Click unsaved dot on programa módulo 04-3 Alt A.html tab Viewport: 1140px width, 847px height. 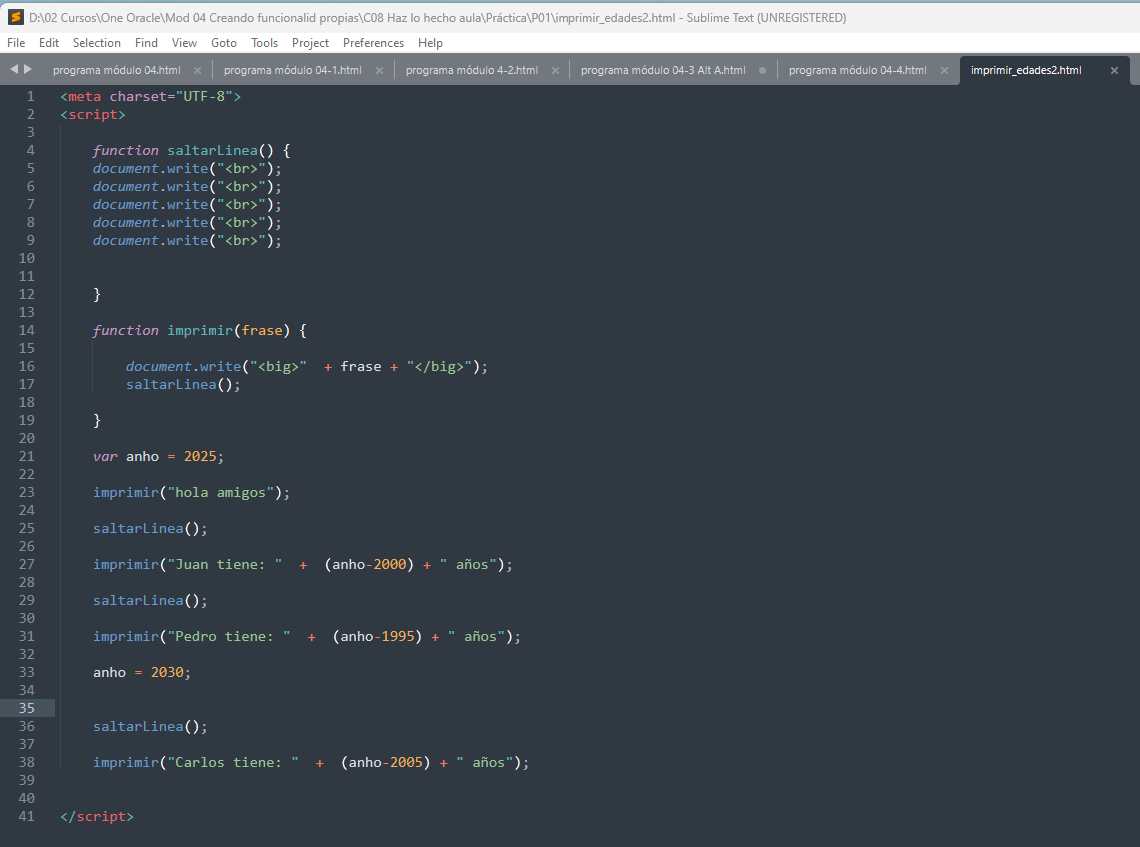[762, 71]
